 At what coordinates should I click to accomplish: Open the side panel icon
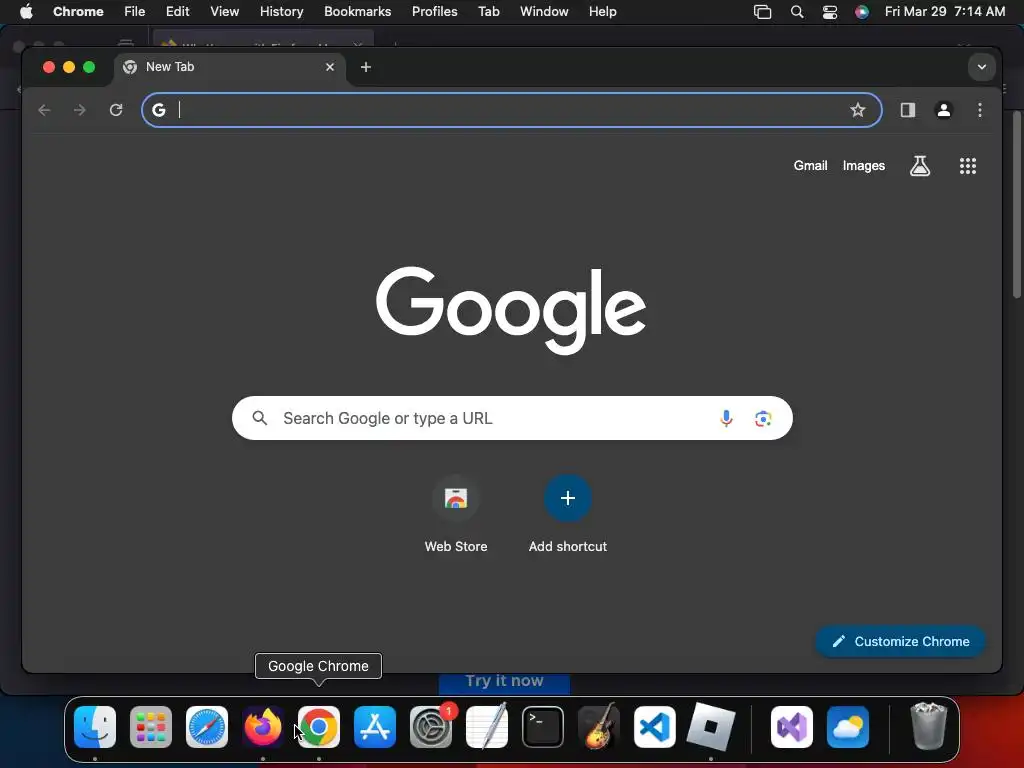click(x=908, y=110)
